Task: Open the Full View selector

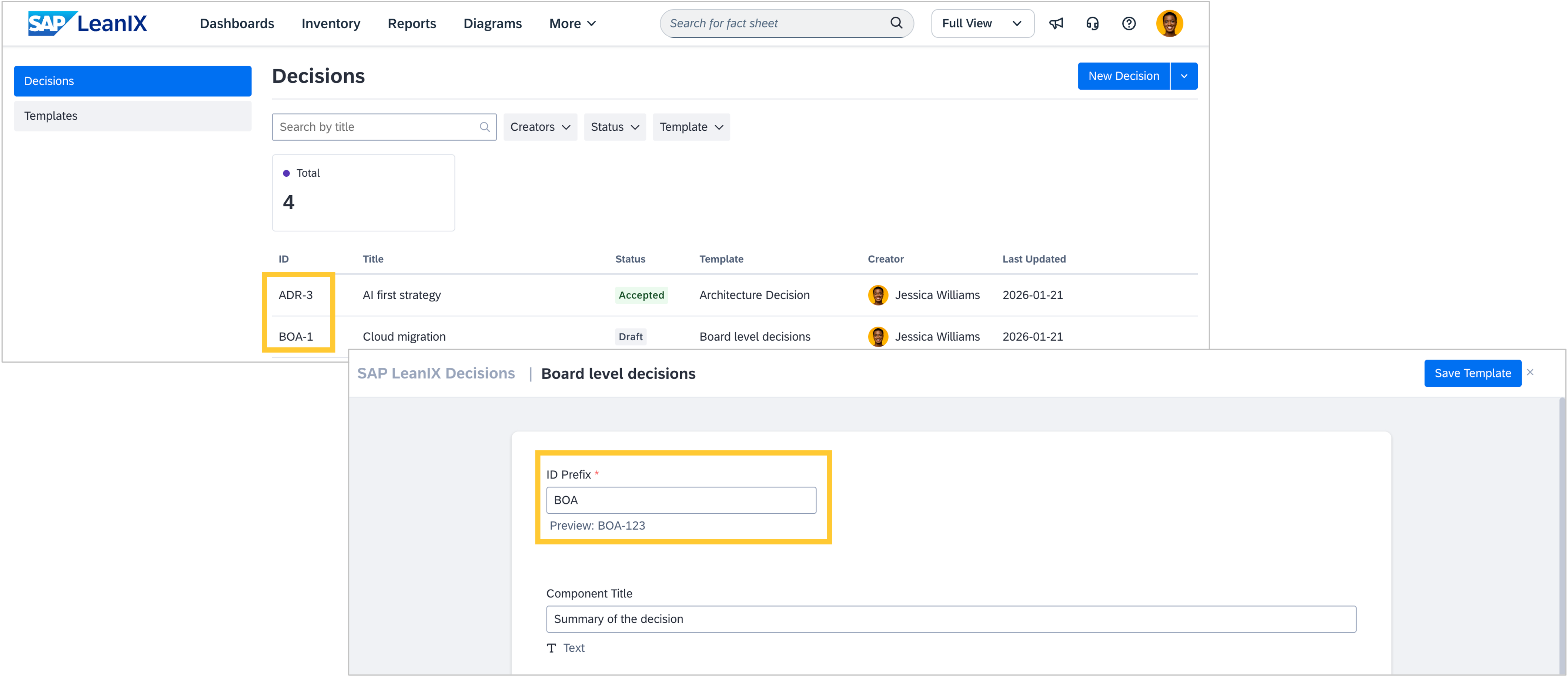Action: coord(982,23)
